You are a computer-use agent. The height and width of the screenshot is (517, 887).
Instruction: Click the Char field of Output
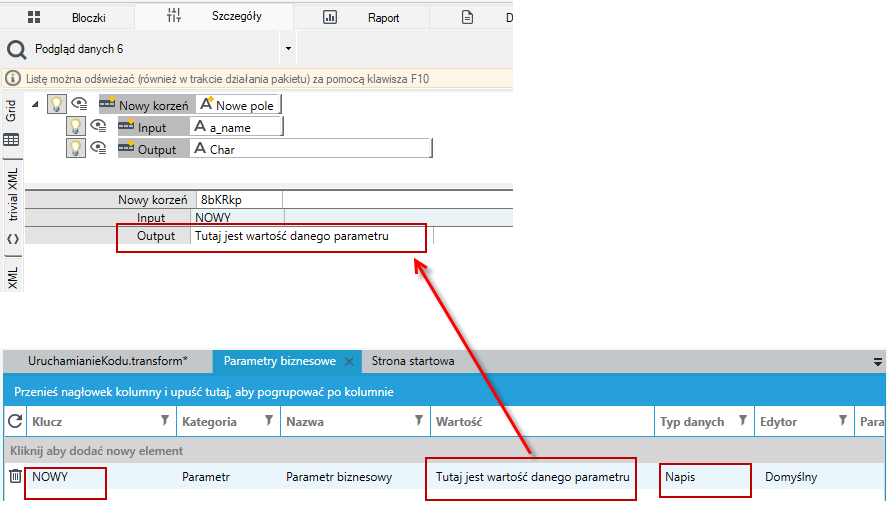[311, 149]
